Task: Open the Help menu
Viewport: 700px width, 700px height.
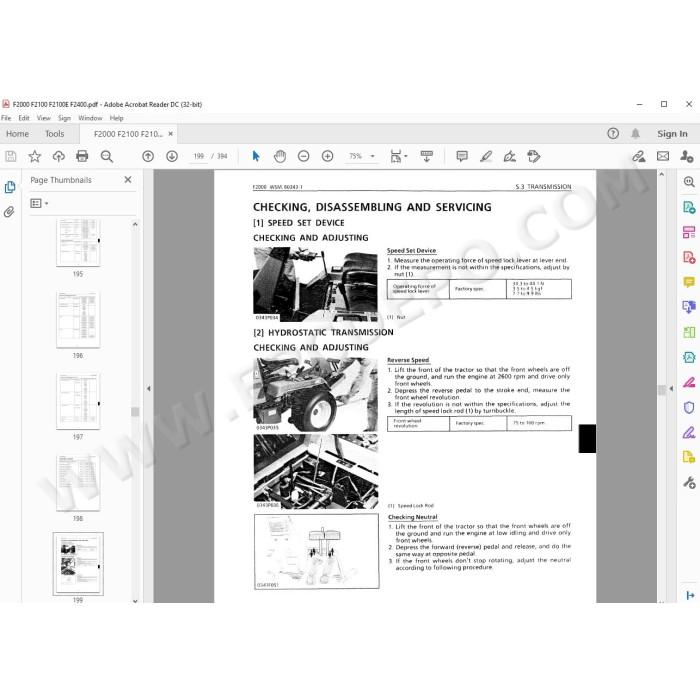Action: coord(117,118)
